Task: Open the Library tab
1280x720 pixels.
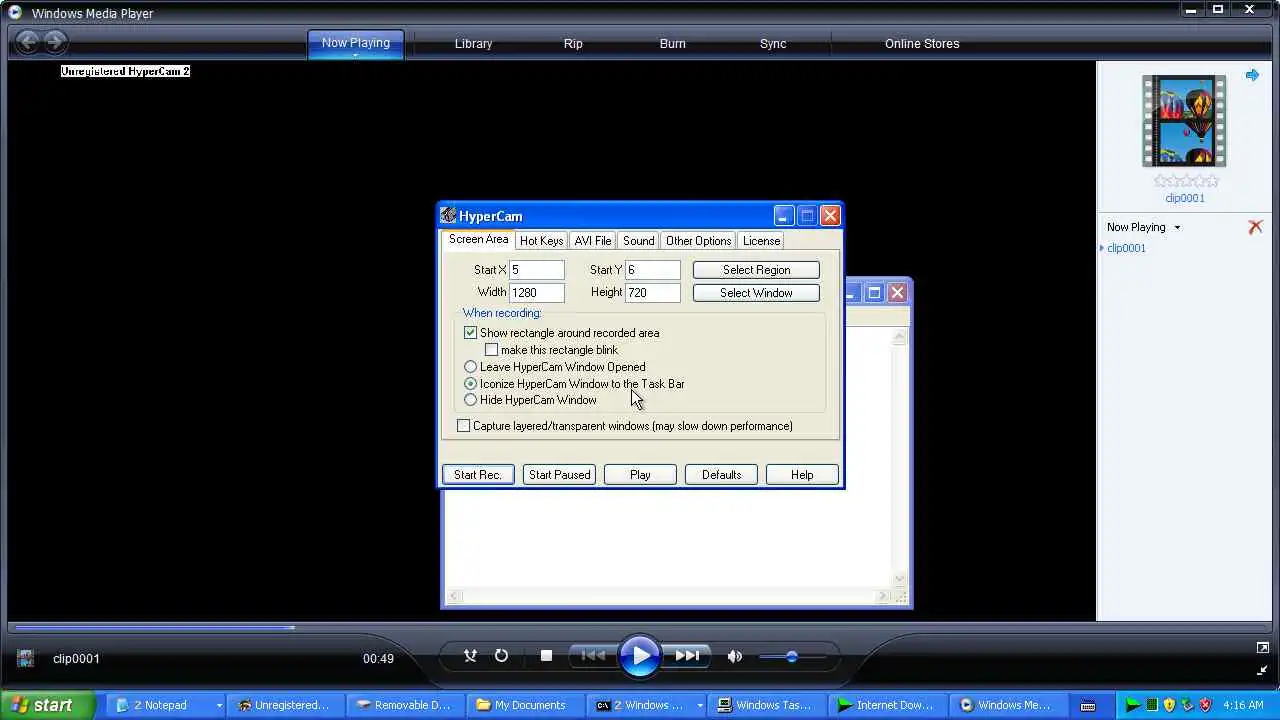Action: (x=473, y=44)
